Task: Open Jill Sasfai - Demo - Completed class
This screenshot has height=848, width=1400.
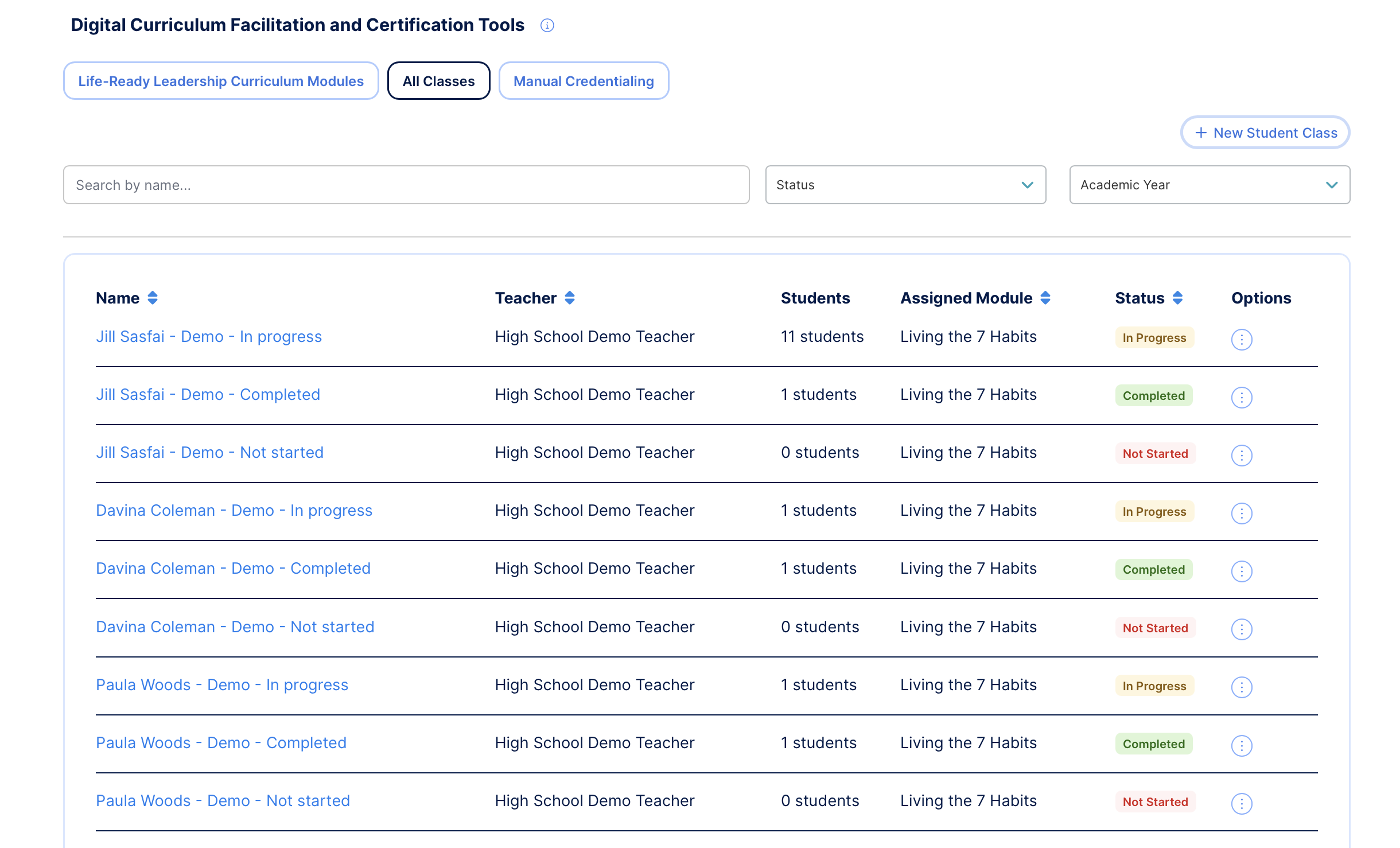Action: click(x=208, y=395)
